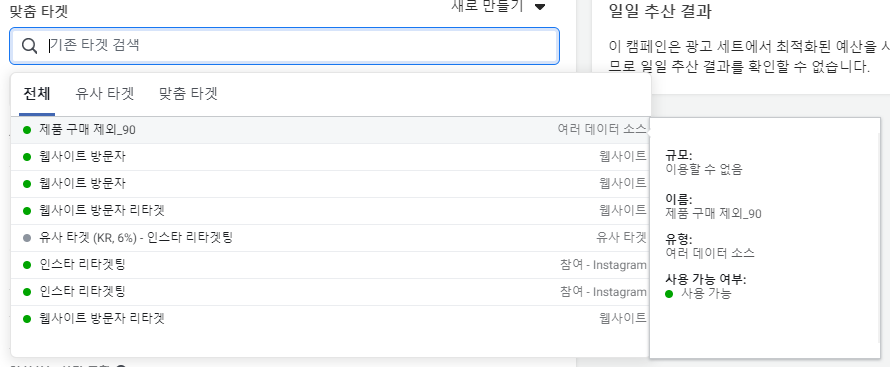890x367 pixels.
Task: Click the 유사 타겟 type label on lookalike row
Action: pyautogui.click(x=622, y=237)
